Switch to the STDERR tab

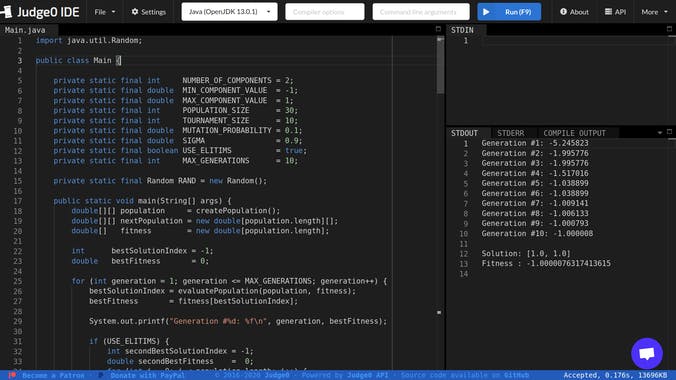[x=510, y=133]
